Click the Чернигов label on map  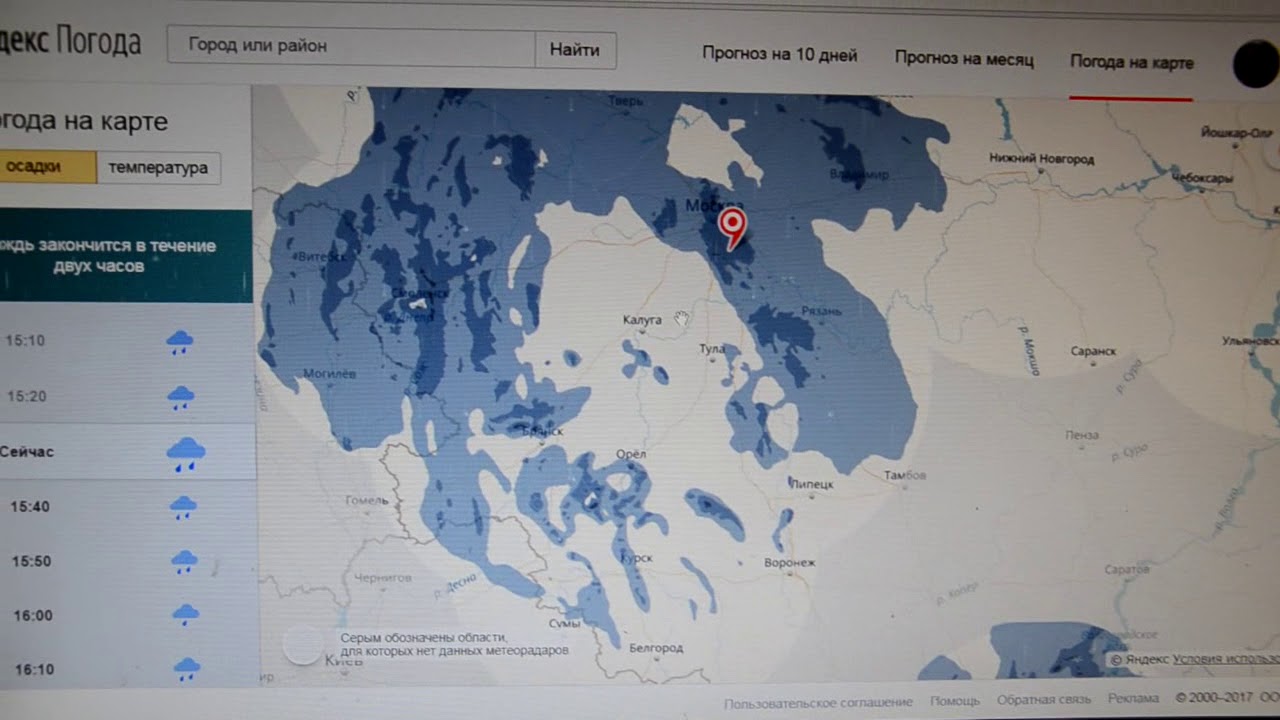383,577
